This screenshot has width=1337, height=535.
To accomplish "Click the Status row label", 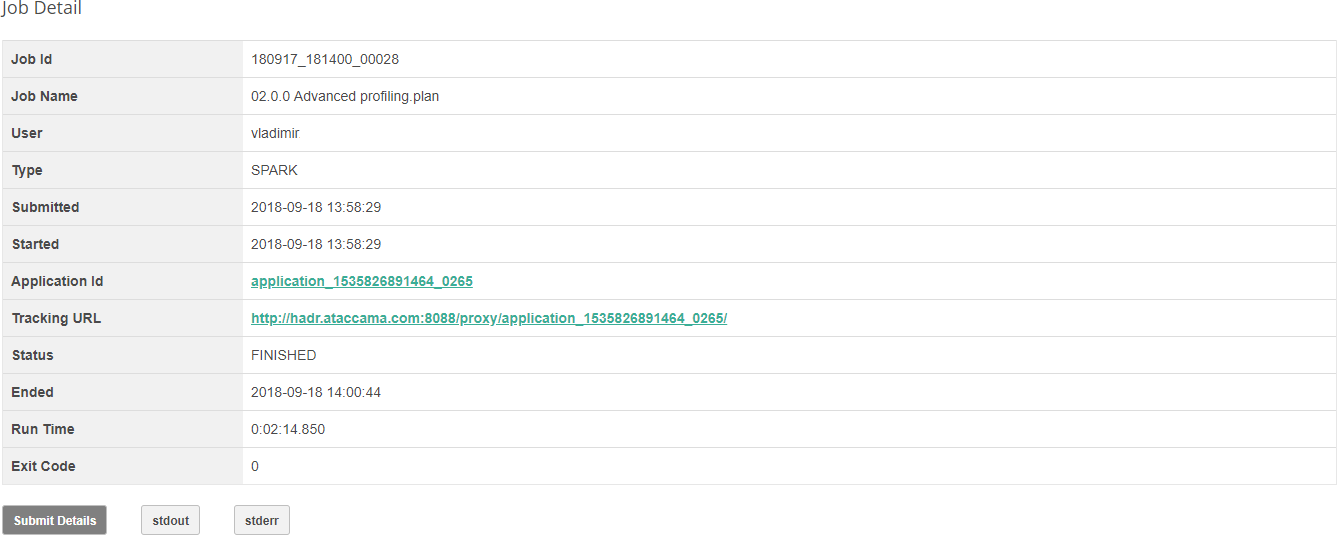I will click(33, 355).
